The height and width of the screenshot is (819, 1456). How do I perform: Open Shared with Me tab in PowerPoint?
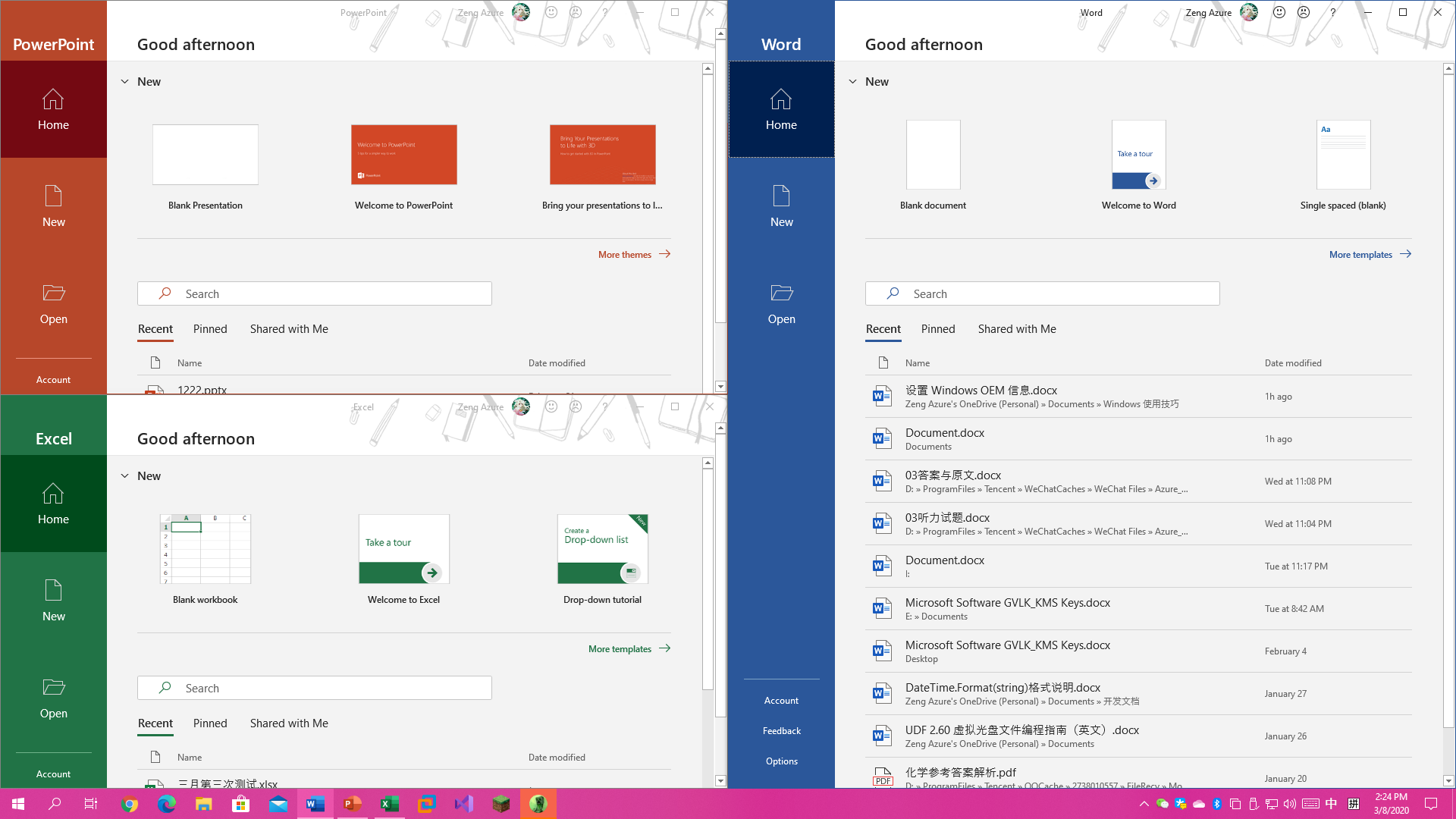coord(289,329)
